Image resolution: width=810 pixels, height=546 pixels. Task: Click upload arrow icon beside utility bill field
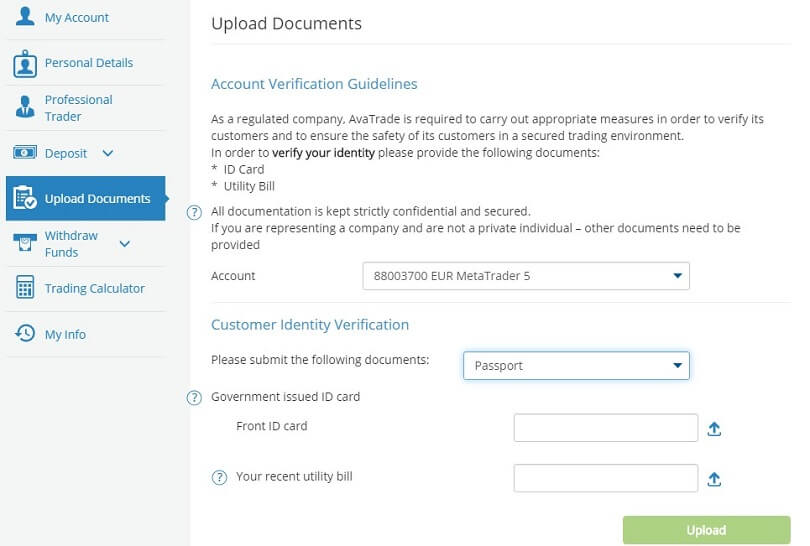(x=714, y=479)
